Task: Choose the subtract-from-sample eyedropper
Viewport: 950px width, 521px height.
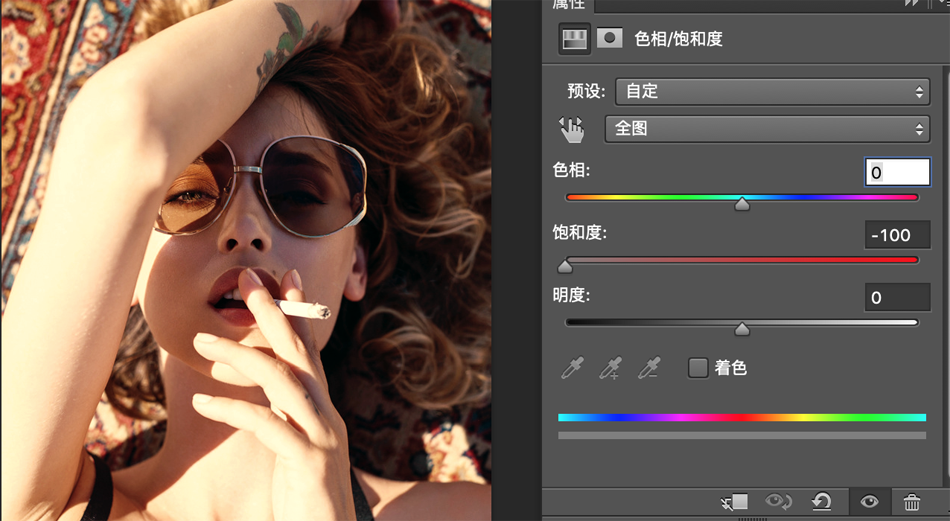Action: click(x=650, y=368)
